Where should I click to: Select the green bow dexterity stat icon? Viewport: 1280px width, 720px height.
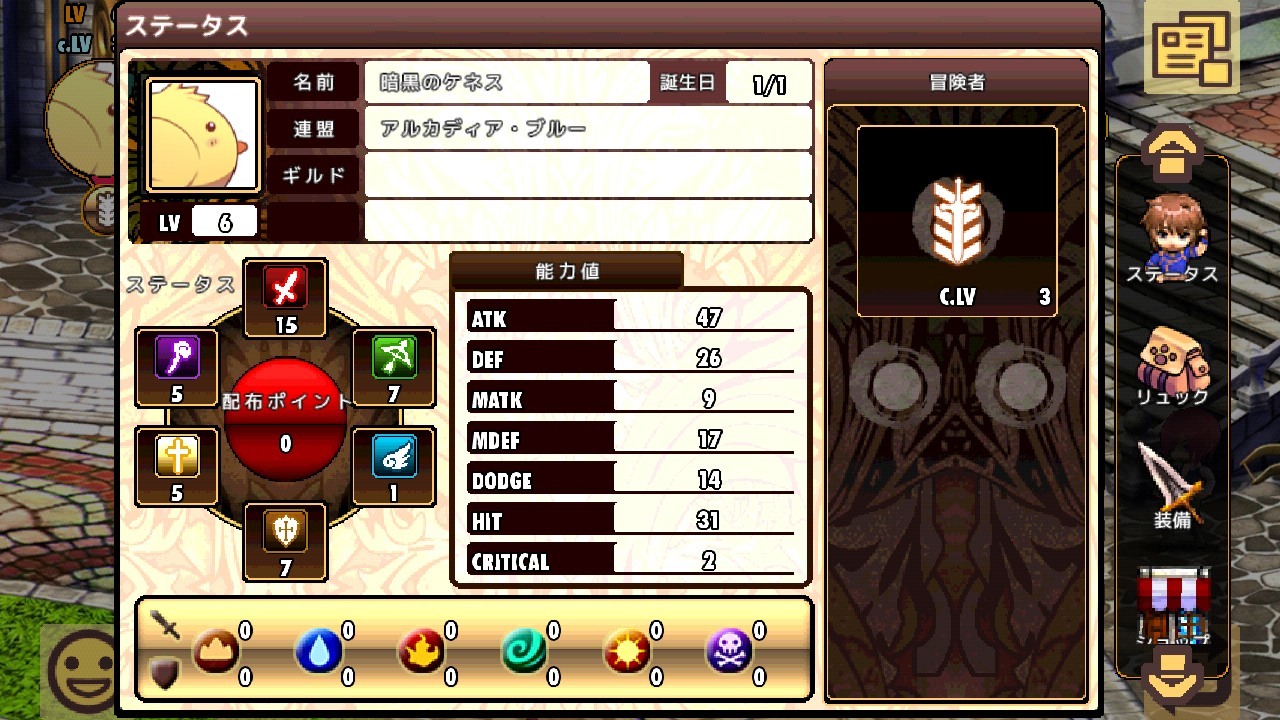394,358
